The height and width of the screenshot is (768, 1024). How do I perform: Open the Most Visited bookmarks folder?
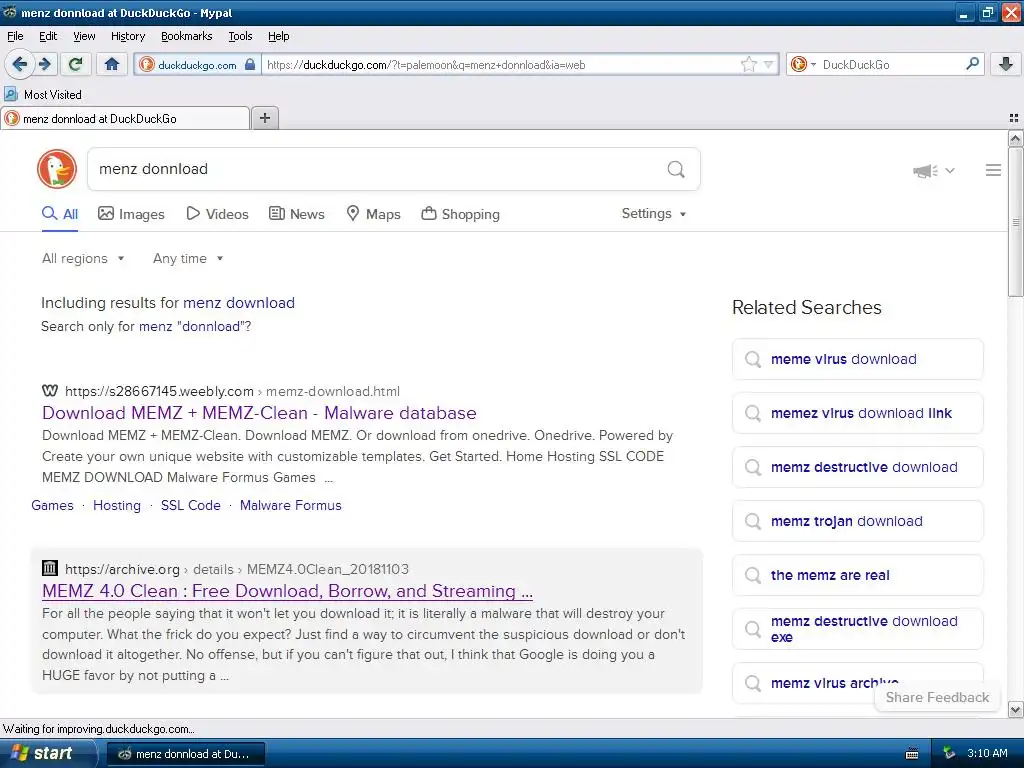point(43,95)
